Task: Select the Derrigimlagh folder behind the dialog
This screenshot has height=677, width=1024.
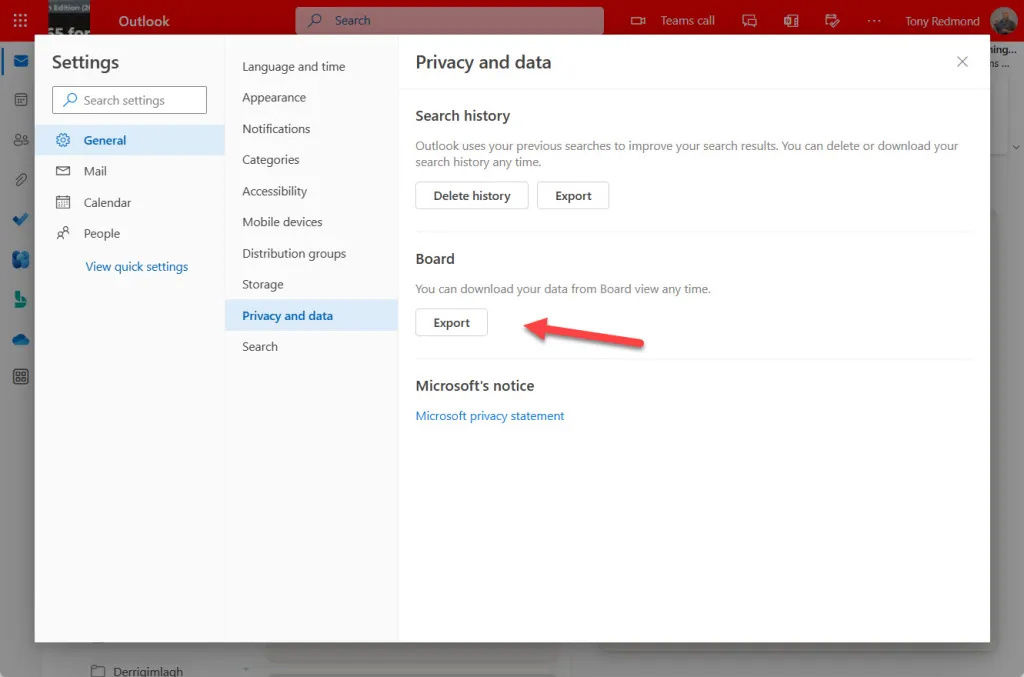Action: 148,670
